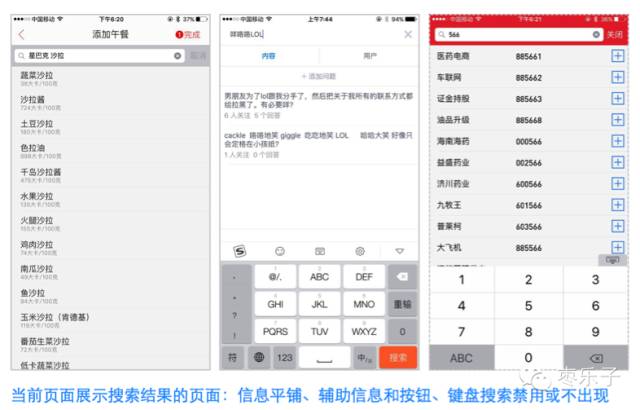The image size is (640, 410).
Task: Tap the Sogou keyboard backspace key
Action: [402, 277]
